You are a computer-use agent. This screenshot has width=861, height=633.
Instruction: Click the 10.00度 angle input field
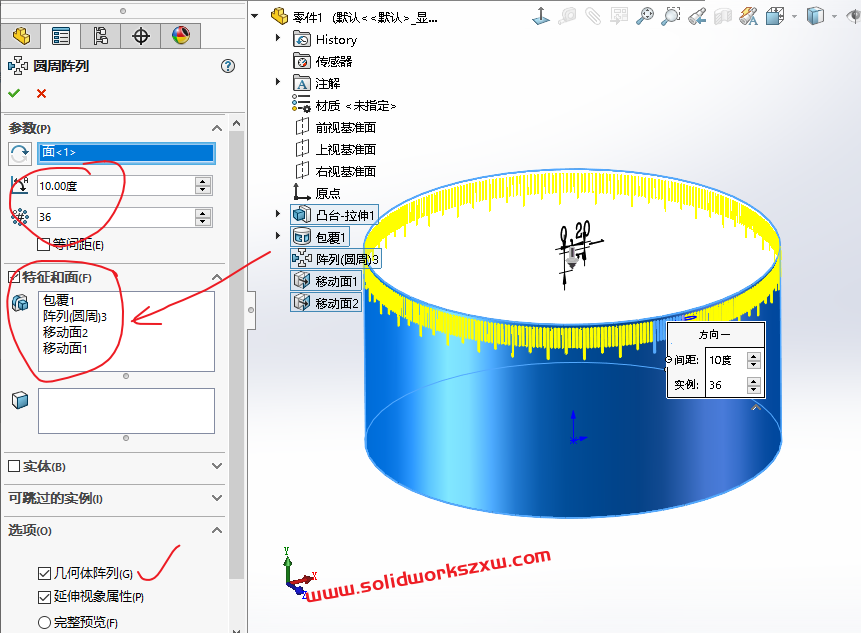(114, 186)
